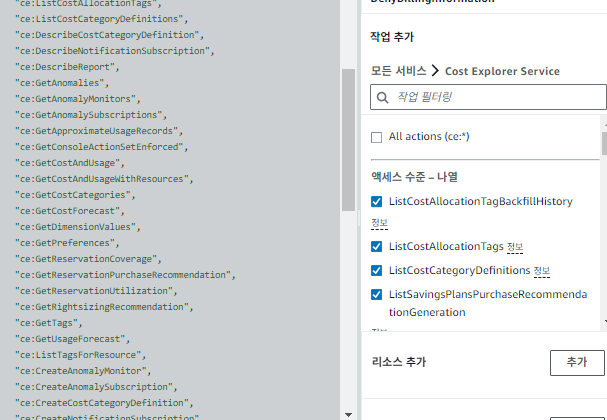Click the chevron after 모든 서비스 breadcrumb
The image size is (607, 420).
435,71
